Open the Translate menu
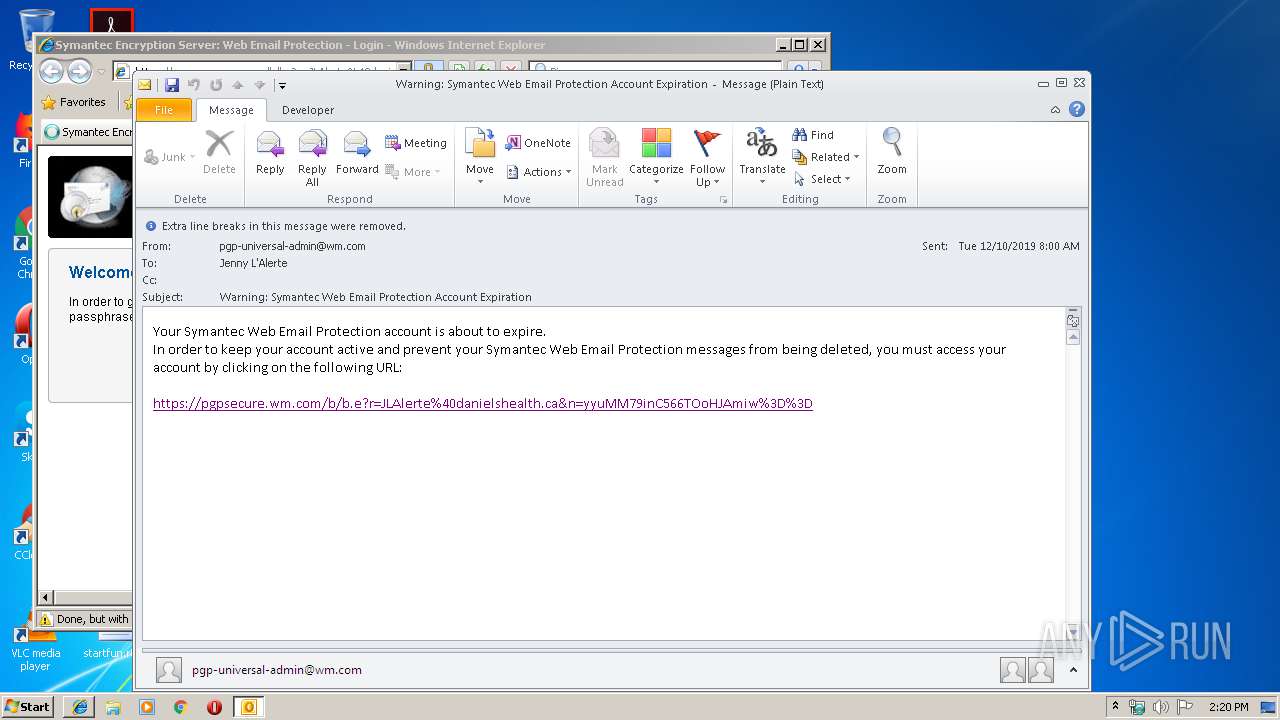Screen dimensions: 1280x720 (762, 157)
